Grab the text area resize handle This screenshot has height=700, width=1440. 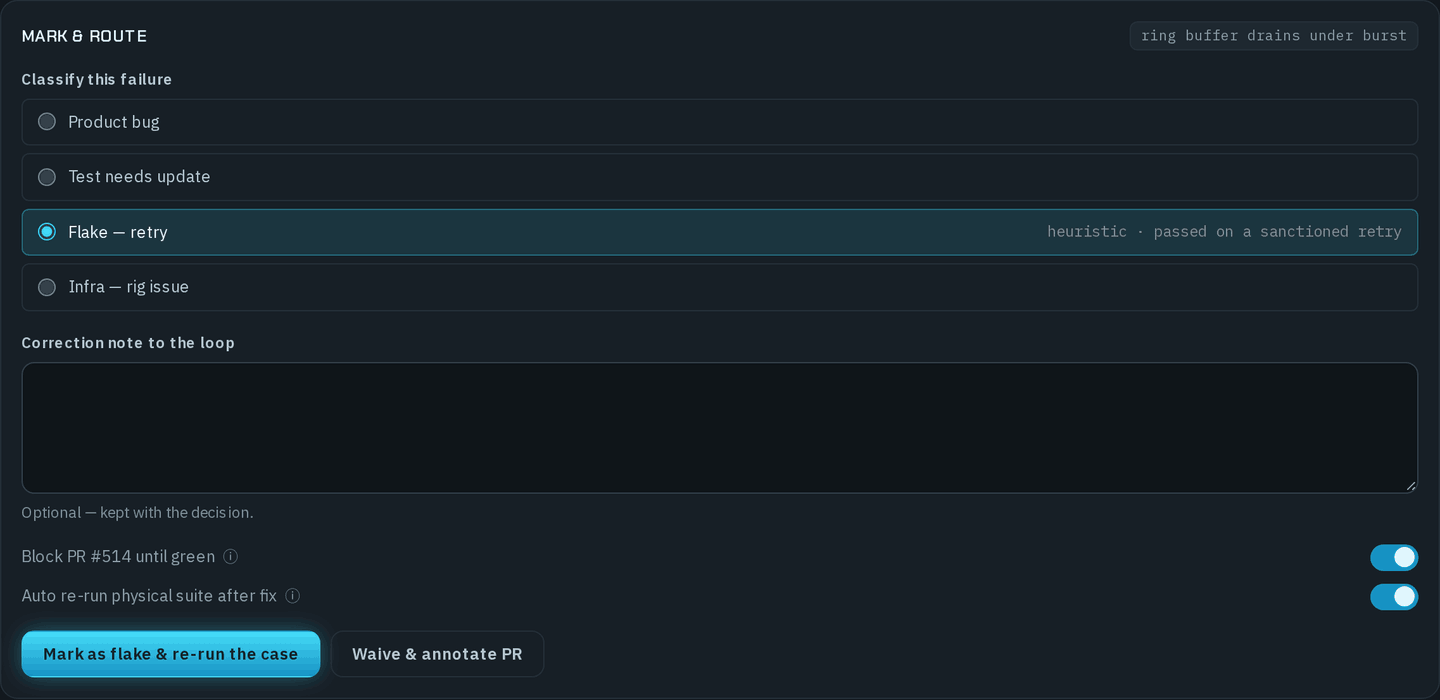tap(1411, 486)
